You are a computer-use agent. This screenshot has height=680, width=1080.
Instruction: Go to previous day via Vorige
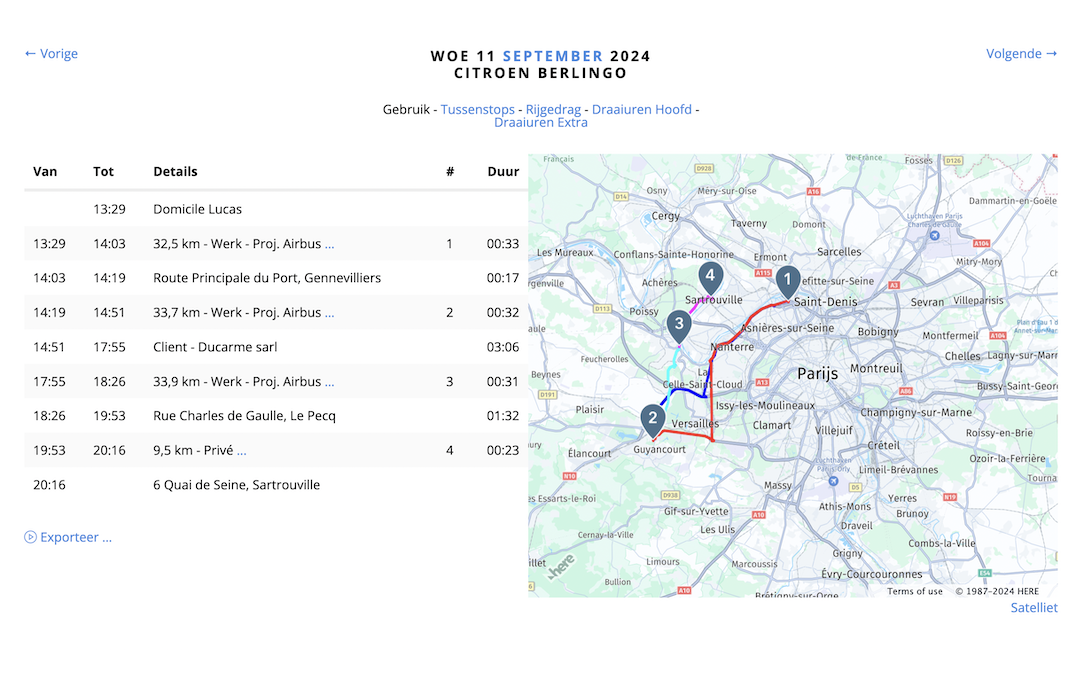[51, 54]
